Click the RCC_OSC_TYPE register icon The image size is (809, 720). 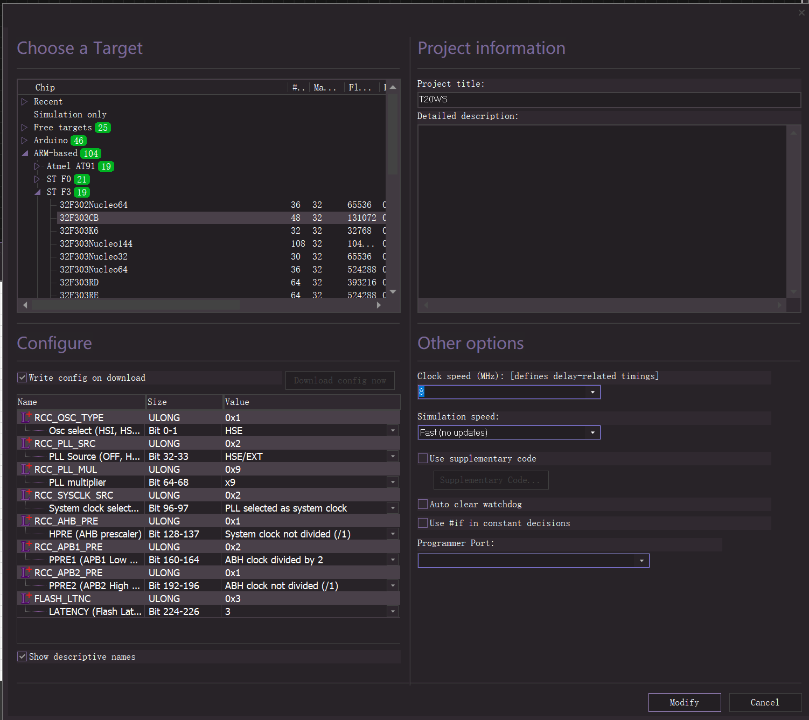coord(26,417)
